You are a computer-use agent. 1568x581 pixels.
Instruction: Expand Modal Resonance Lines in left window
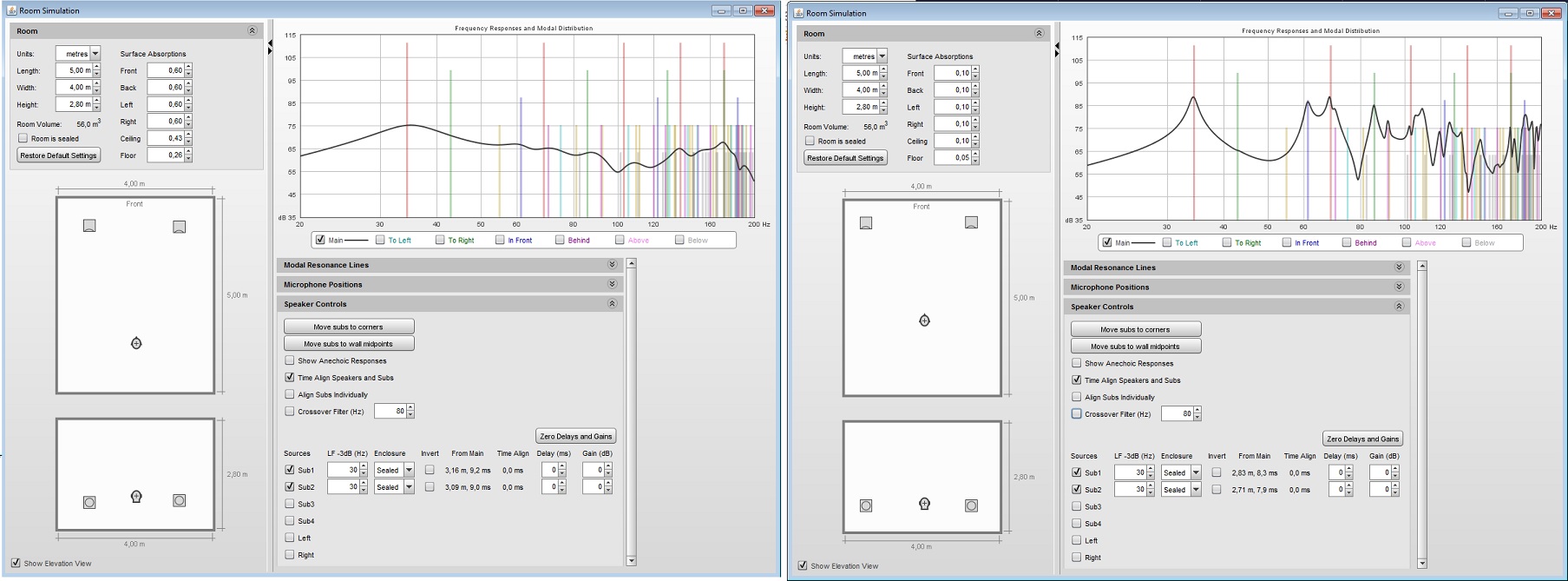[x=612, y=265]
